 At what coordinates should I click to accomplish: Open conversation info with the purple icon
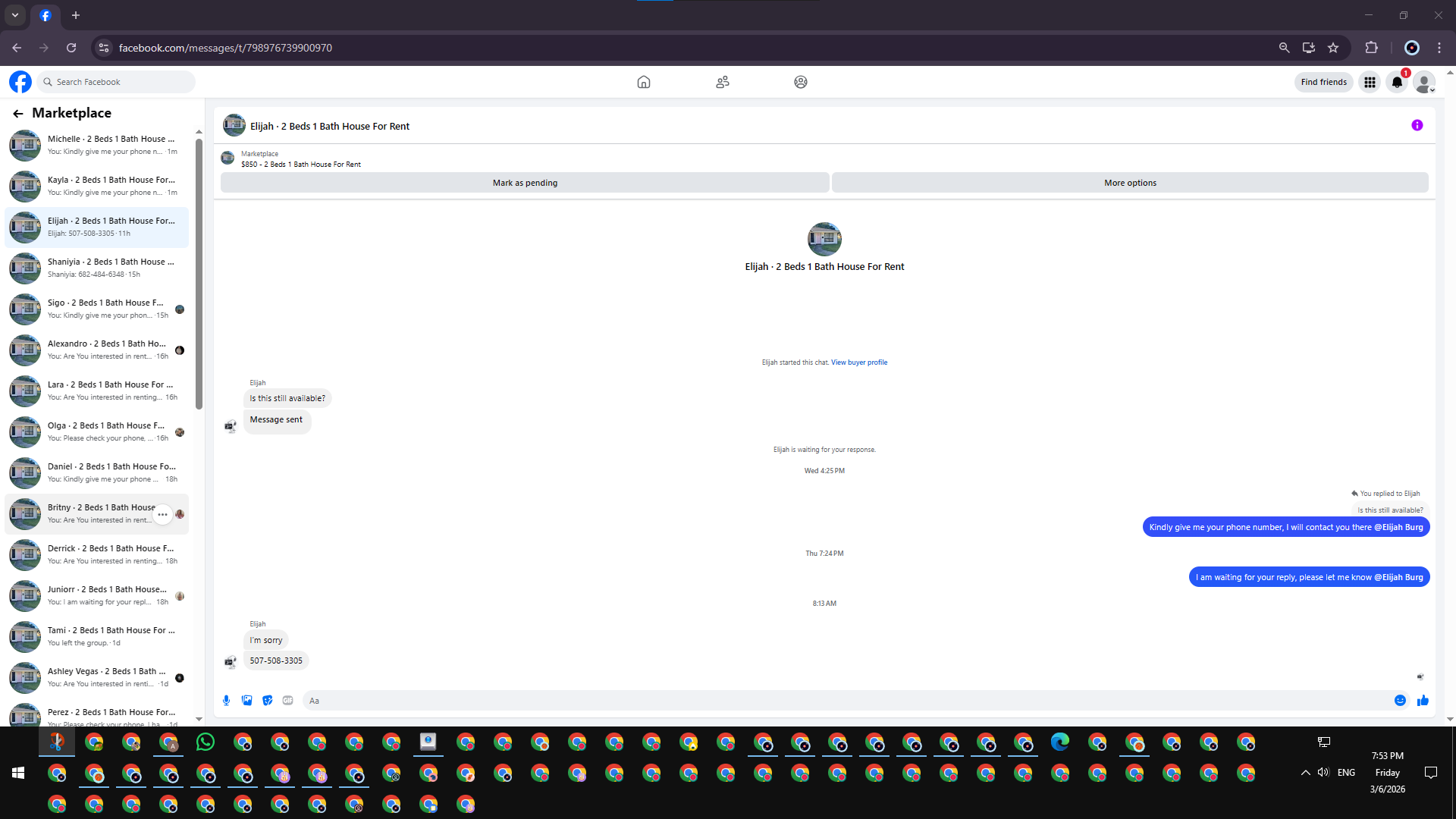pos(1417,126)
